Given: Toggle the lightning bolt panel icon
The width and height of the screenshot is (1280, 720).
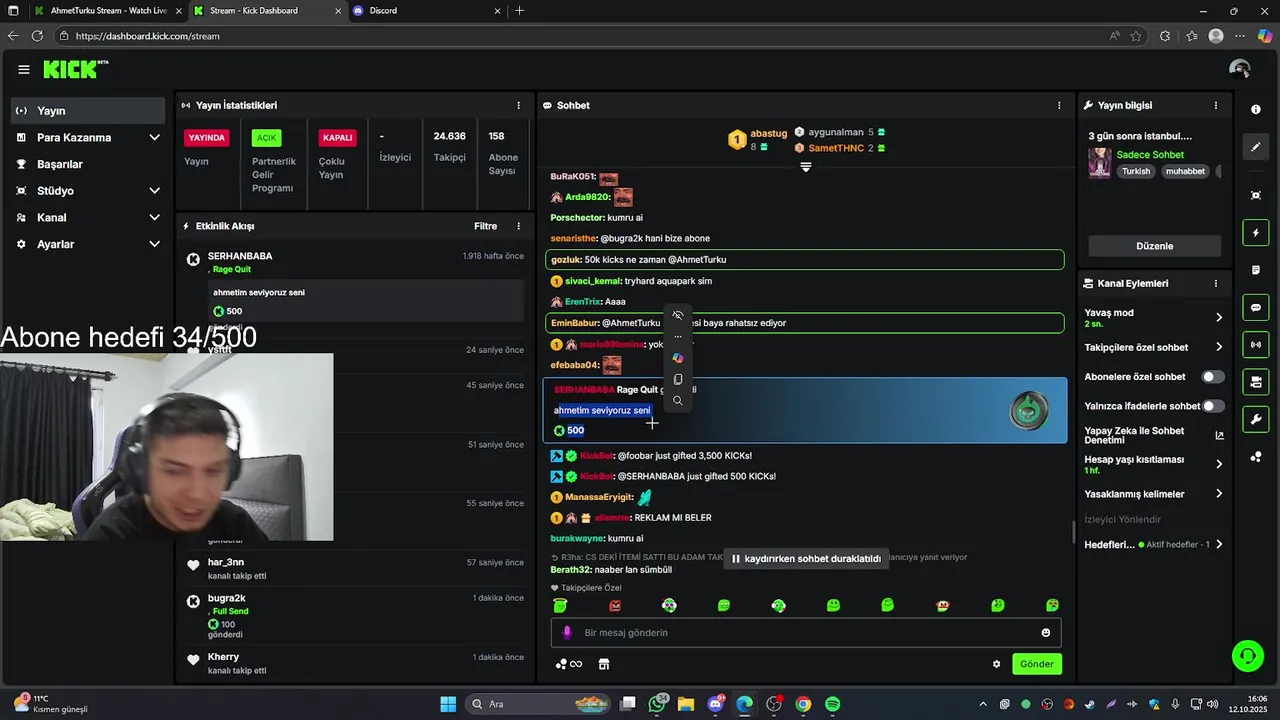Looking at the screenshot, I should (1256, 233).
